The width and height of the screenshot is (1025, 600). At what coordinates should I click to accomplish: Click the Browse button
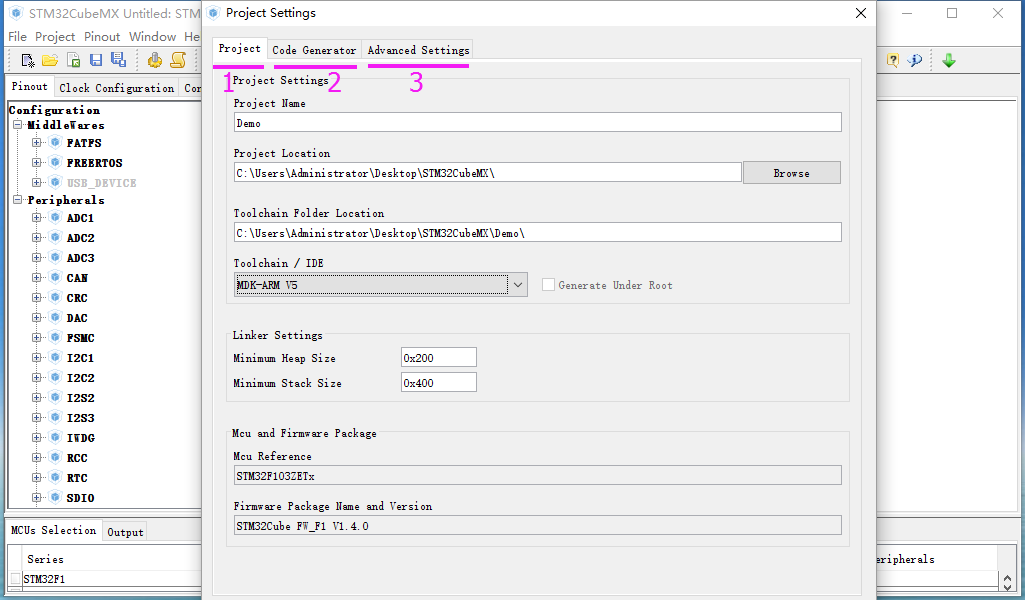coord(792,173)
